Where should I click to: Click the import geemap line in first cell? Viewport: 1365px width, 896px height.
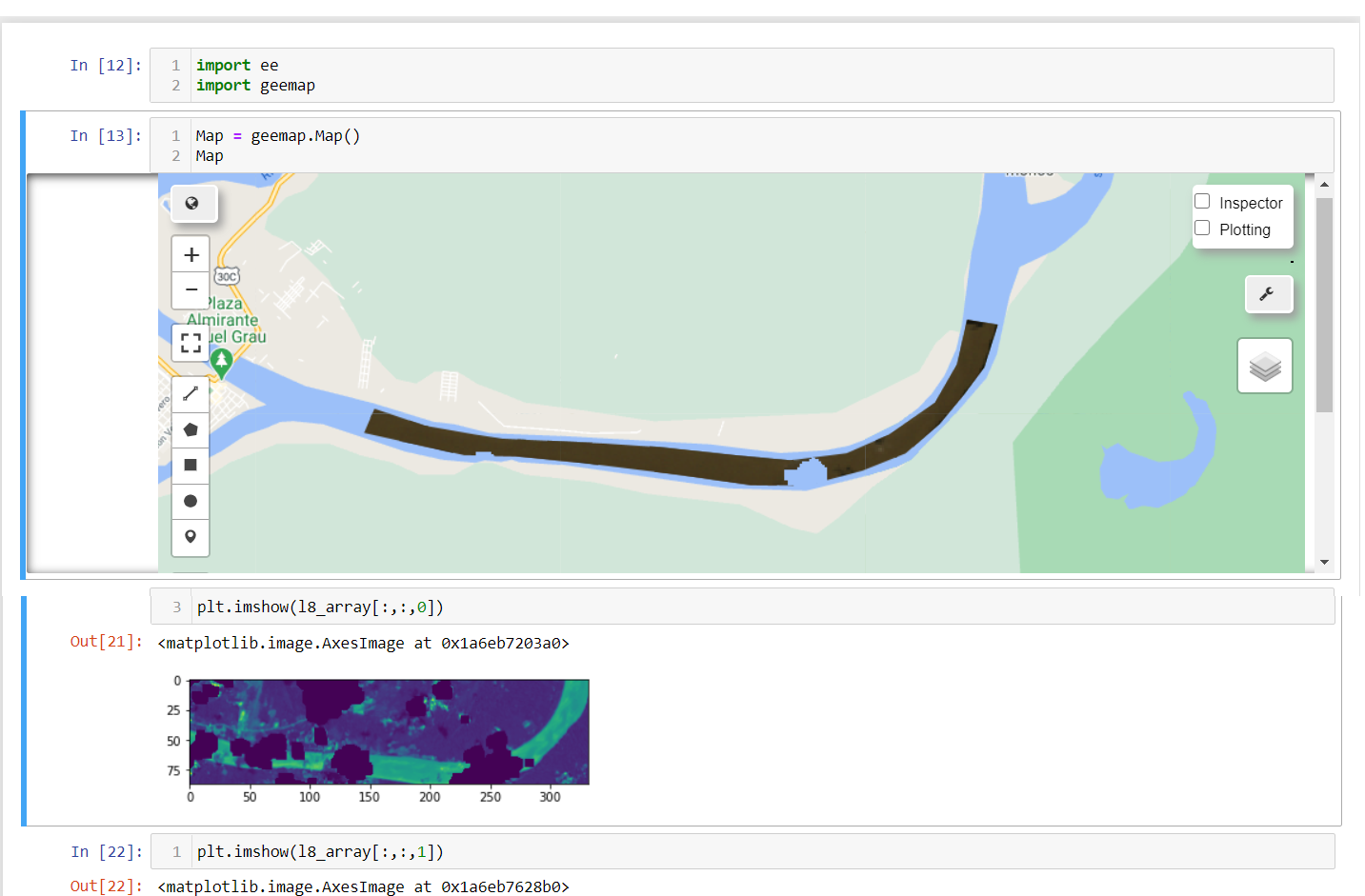click(x=255, y=85)
